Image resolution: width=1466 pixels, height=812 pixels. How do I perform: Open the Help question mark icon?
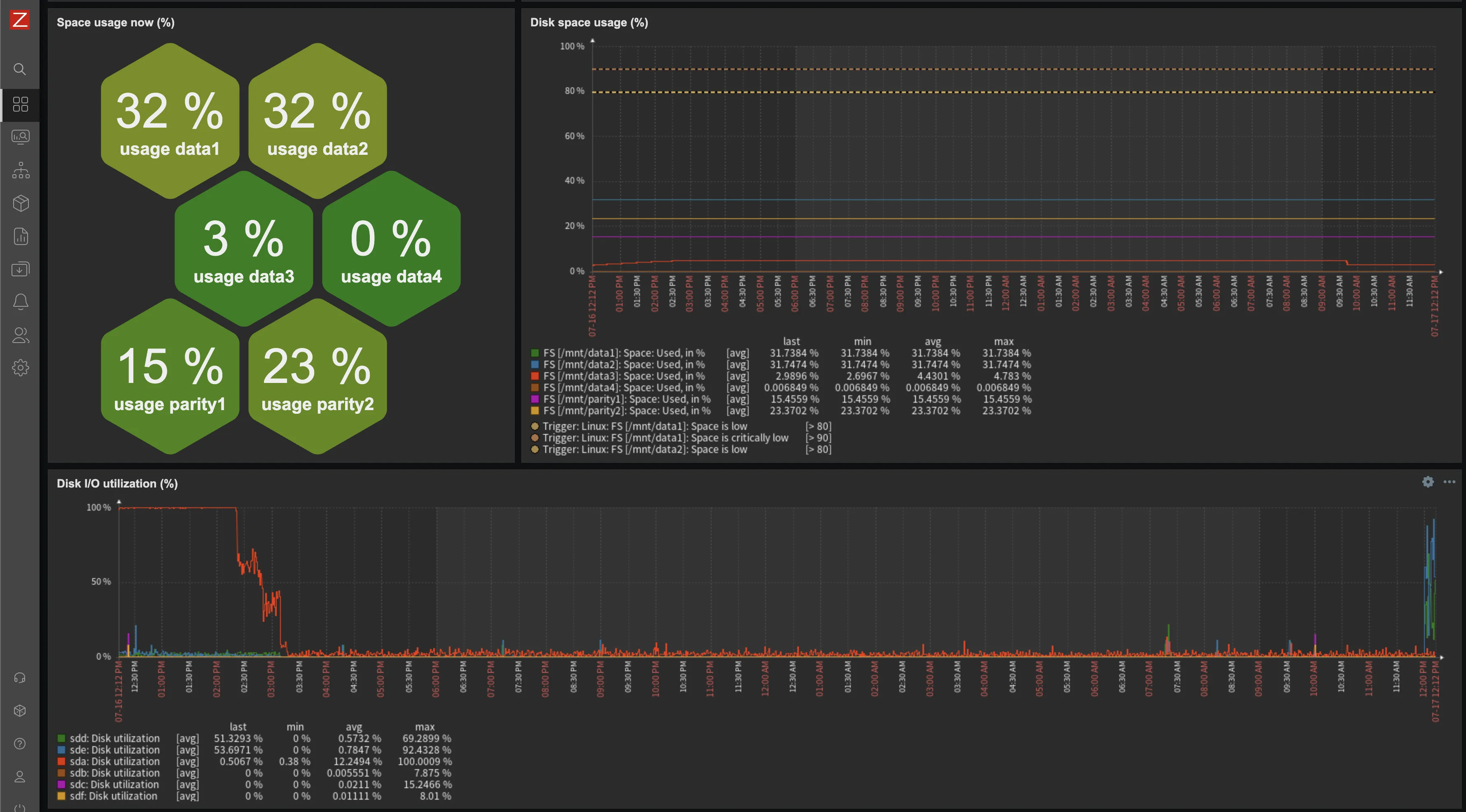(x=20, y=744)
